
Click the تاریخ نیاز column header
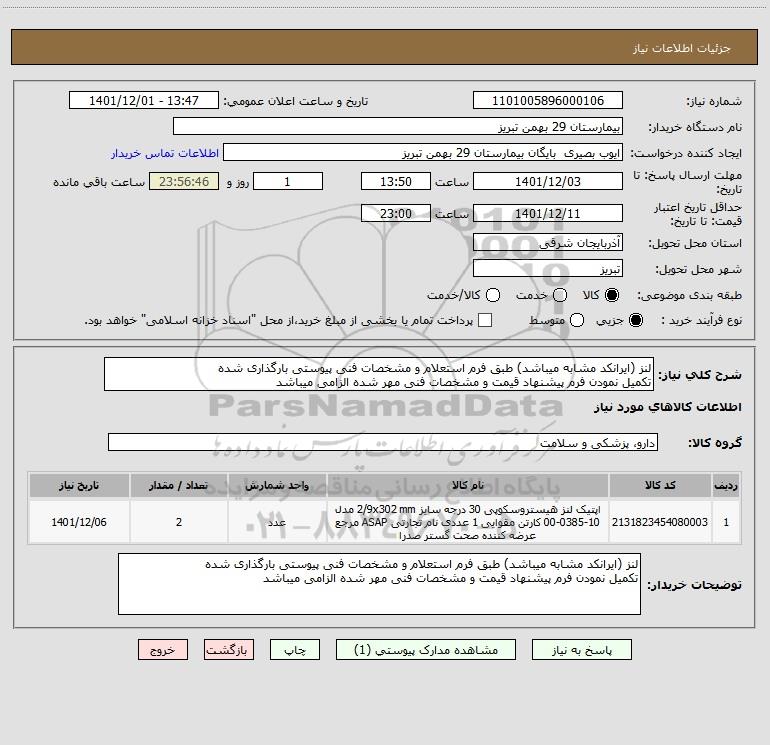click(x=79, y=485)
